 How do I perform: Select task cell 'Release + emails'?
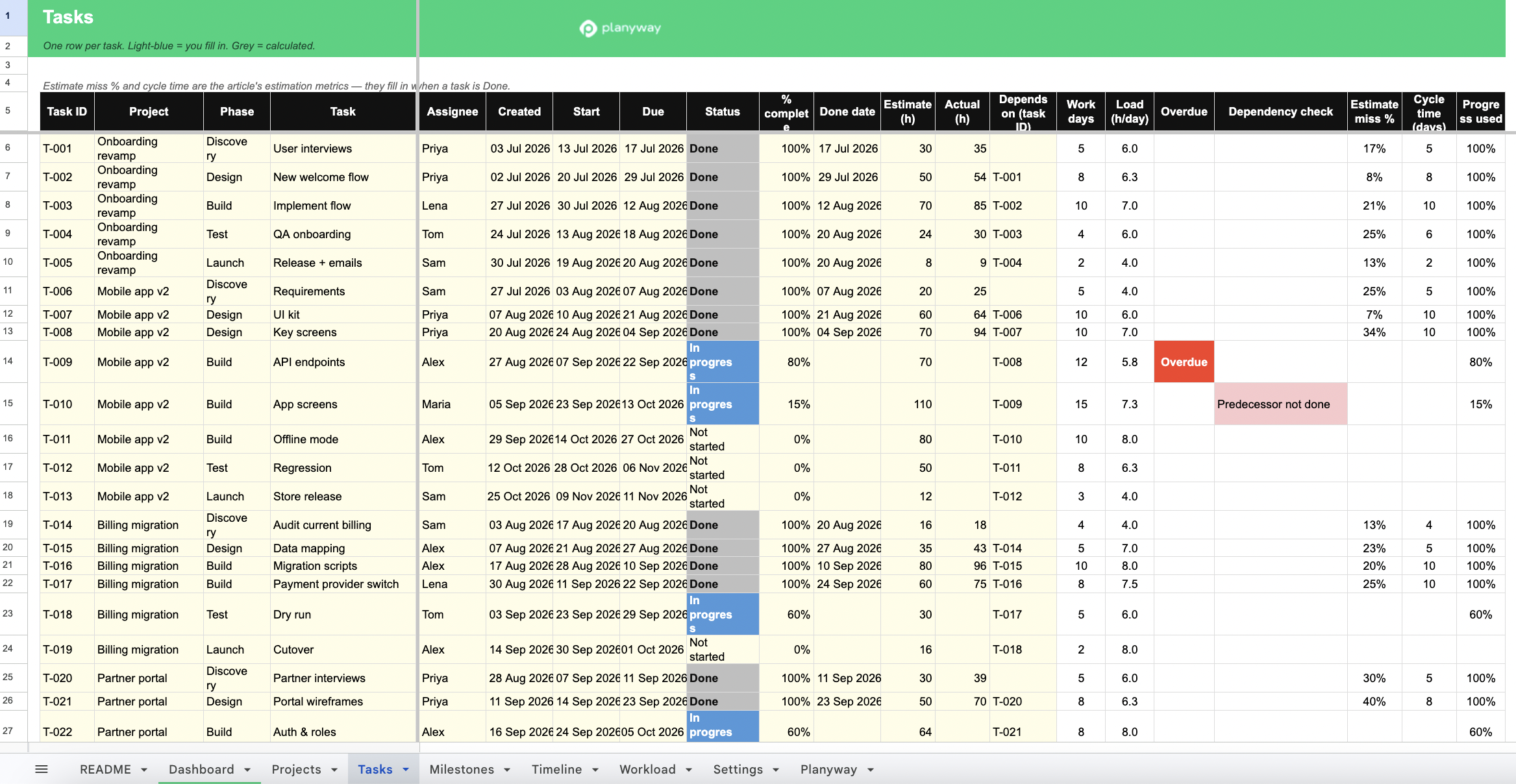tap(343, 263)
